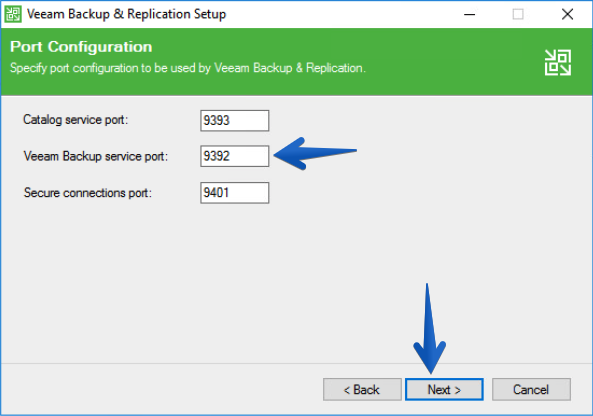This screenshot has height=416, width=593.
Task: Click the white Veeam logo in green header
Action: (x=558, y=62)
